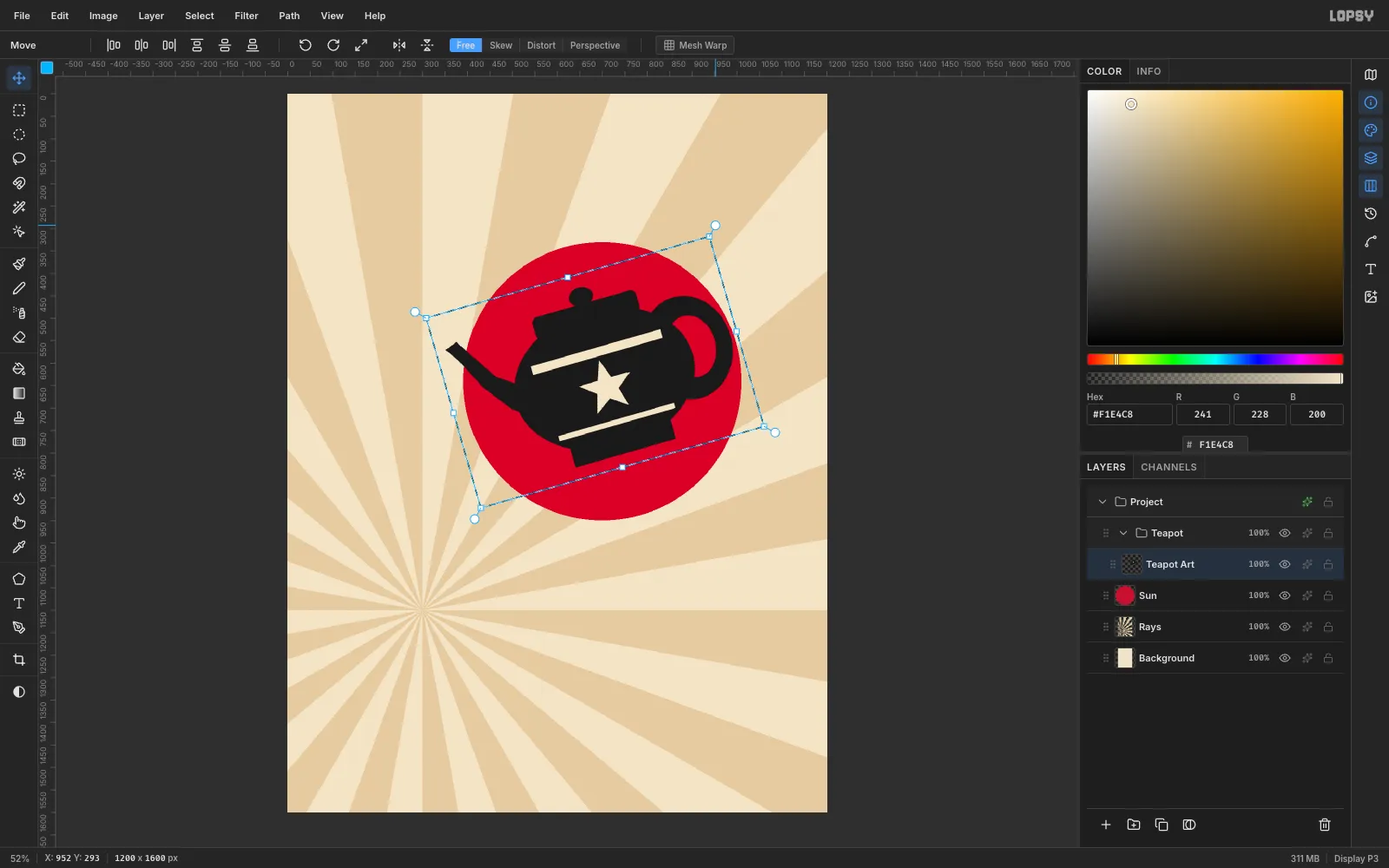1389x868 pixels.
Task: Rotate counter-clockwise in options bar
Action: pos(306,45)
